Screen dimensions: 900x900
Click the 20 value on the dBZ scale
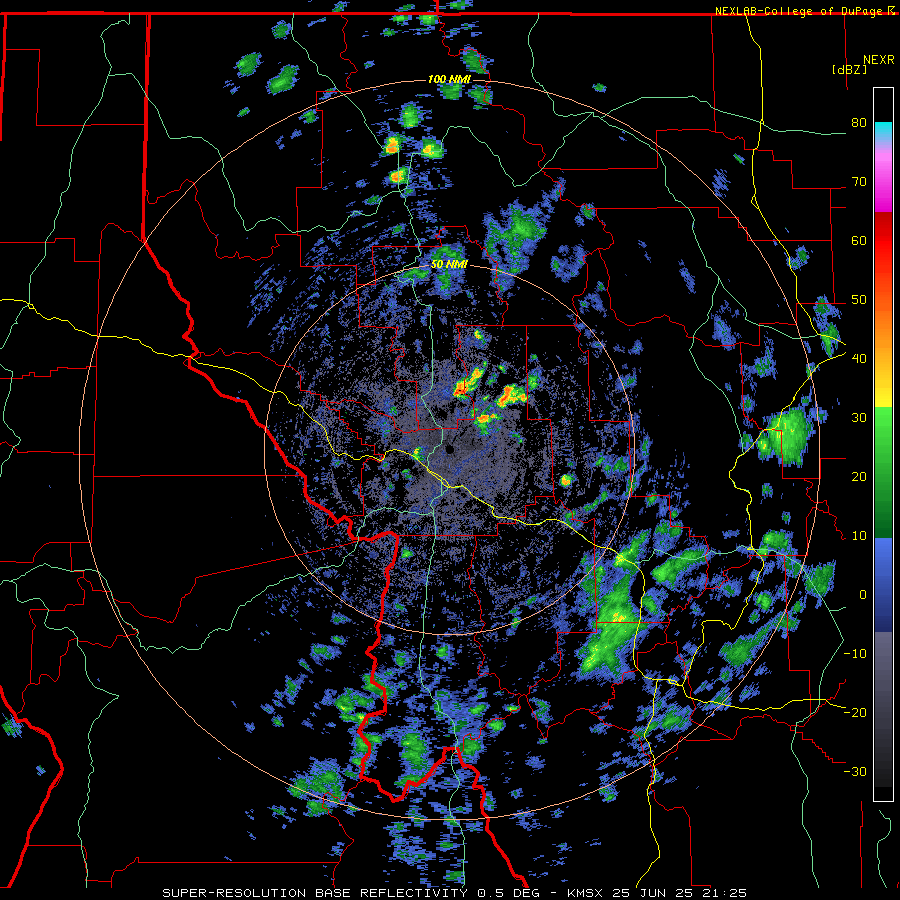(859, 477)
